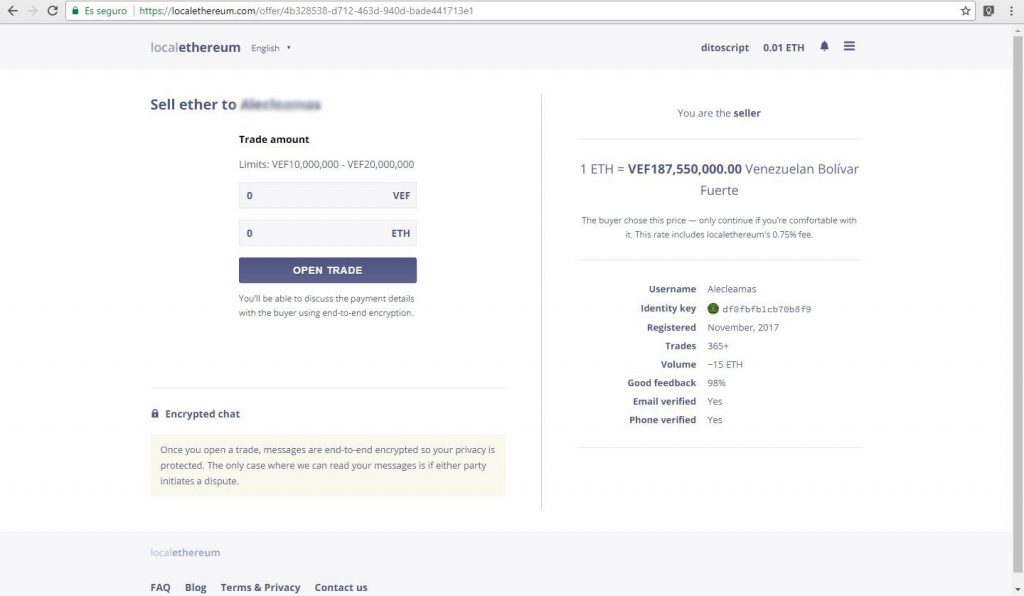This screenshot has width=1024, height=596.
Task: Click the Encrypted chat lock icon
Action: [155, 413]
